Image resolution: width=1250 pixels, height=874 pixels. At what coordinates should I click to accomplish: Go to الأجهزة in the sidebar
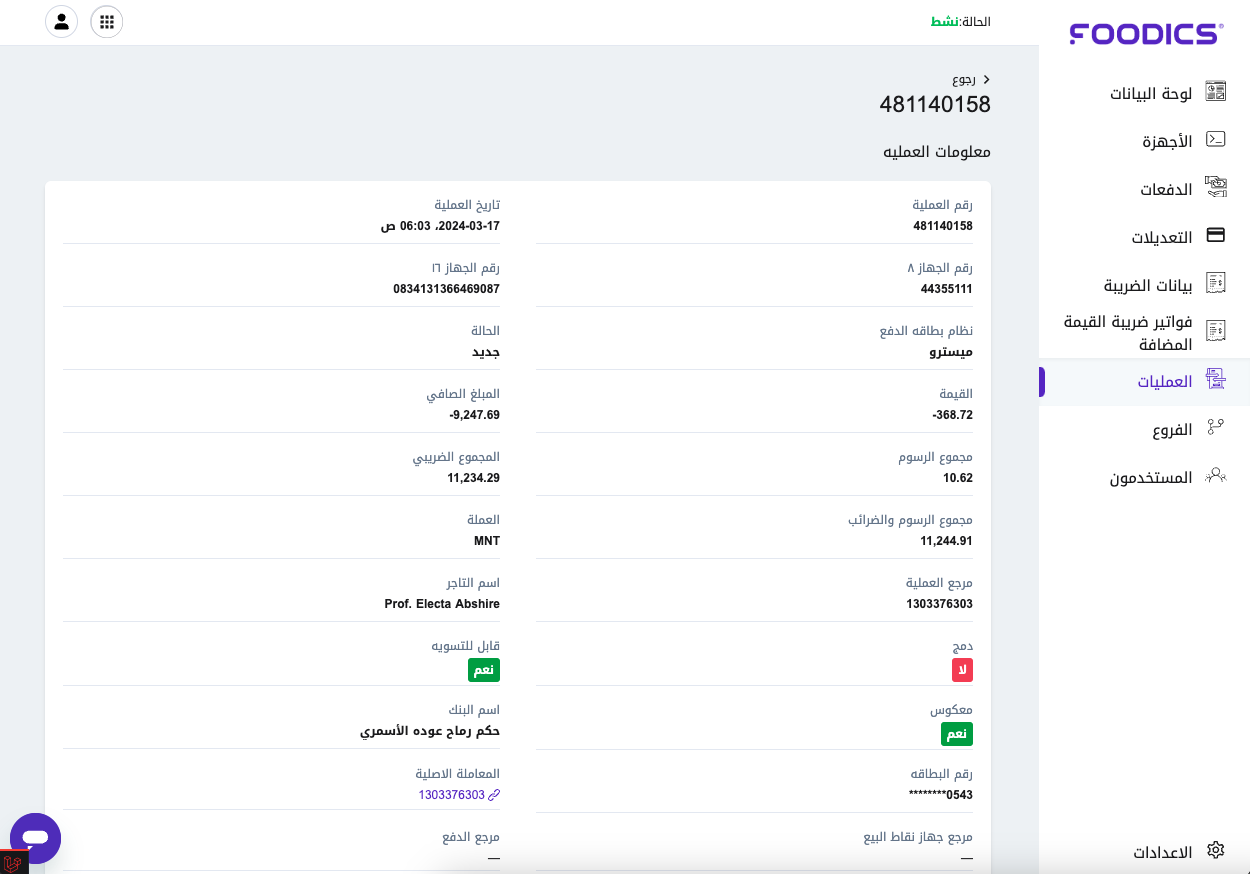coord(1167,141)
